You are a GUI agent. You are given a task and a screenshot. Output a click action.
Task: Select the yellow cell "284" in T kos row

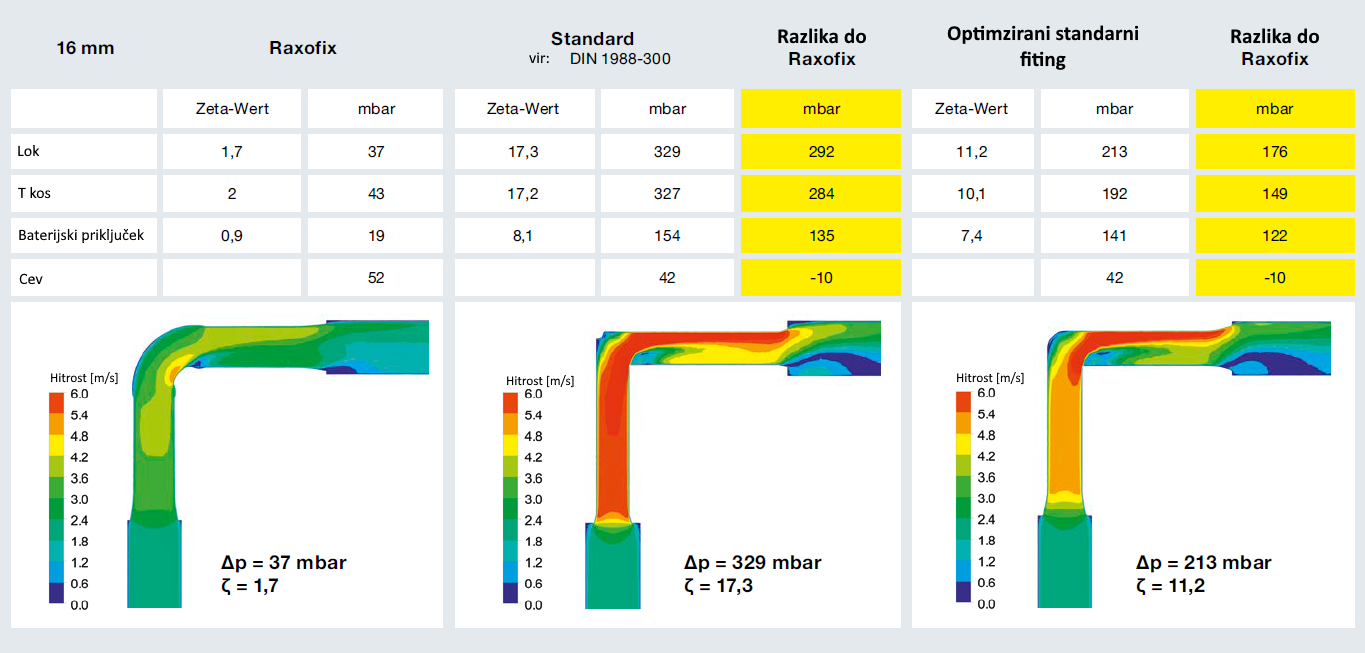pos(821,194)
